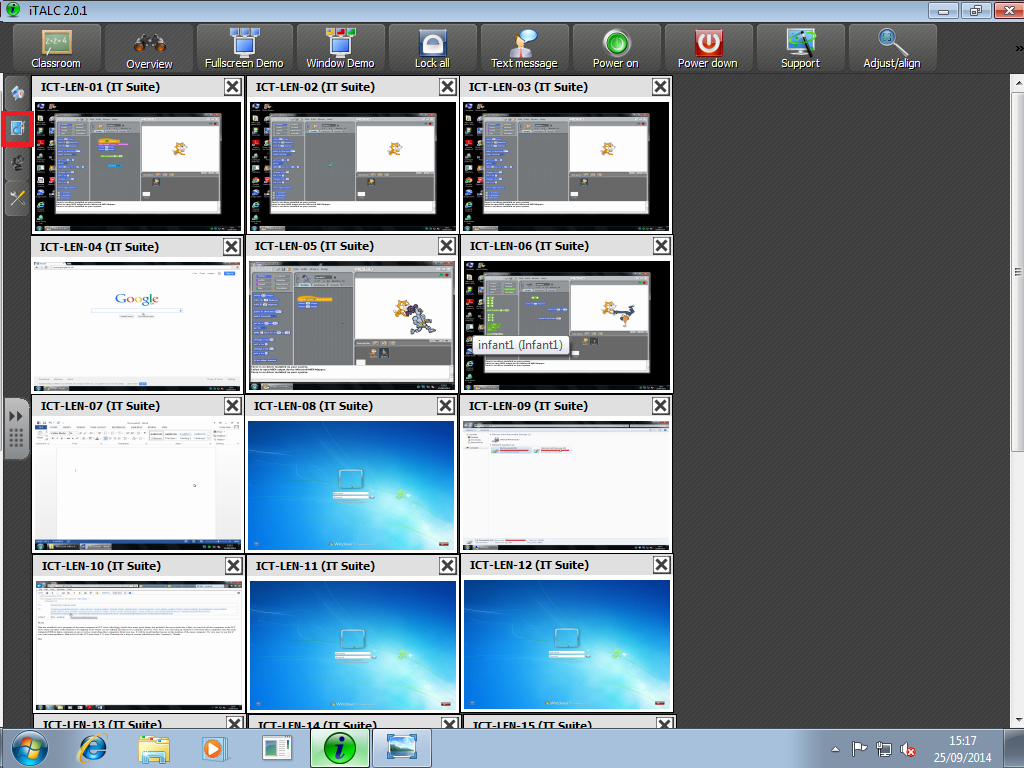Viewport: 1024px width, 768px height.
Task: Close the ICT-LEN-07 client window
Action: pyautogui.click(x=232, y=406)
